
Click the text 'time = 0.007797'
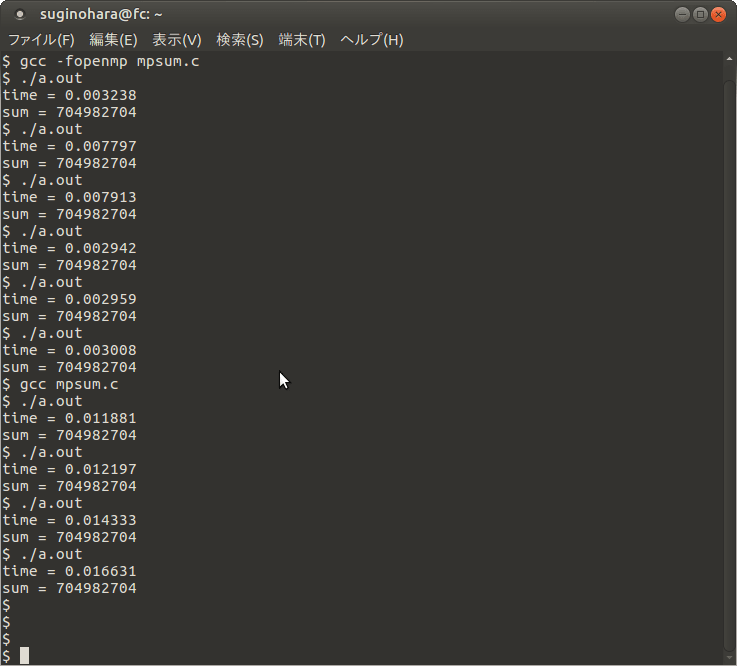[x=70, y=146]
